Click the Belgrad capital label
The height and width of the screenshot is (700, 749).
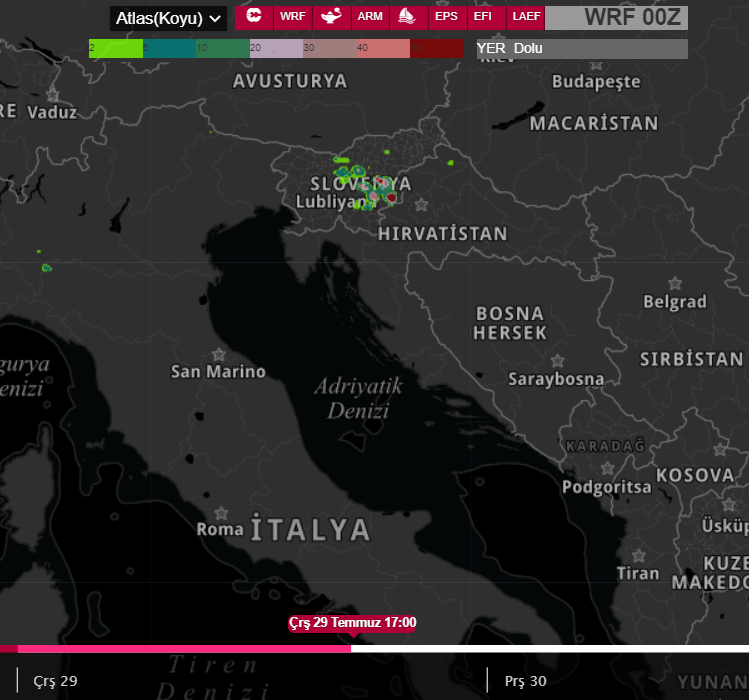[674, 302]
